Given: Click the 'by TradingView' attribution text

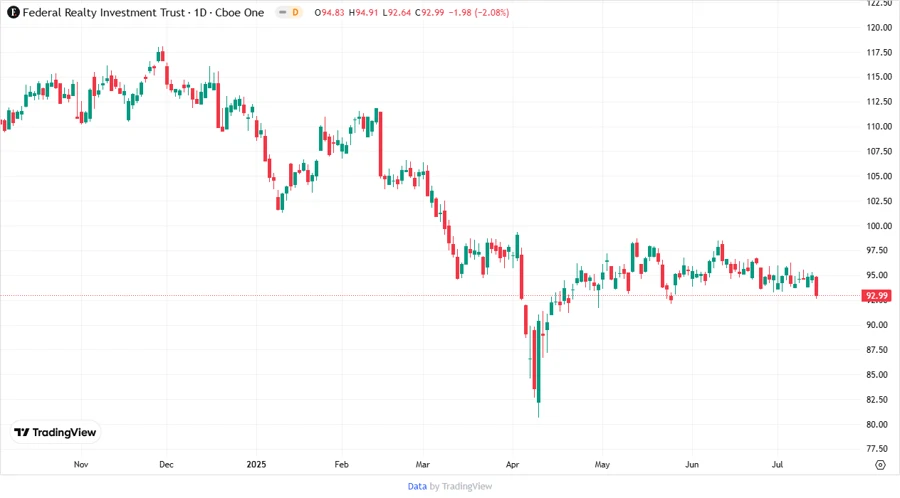Looking at the screenshot, I should point(461,487).
